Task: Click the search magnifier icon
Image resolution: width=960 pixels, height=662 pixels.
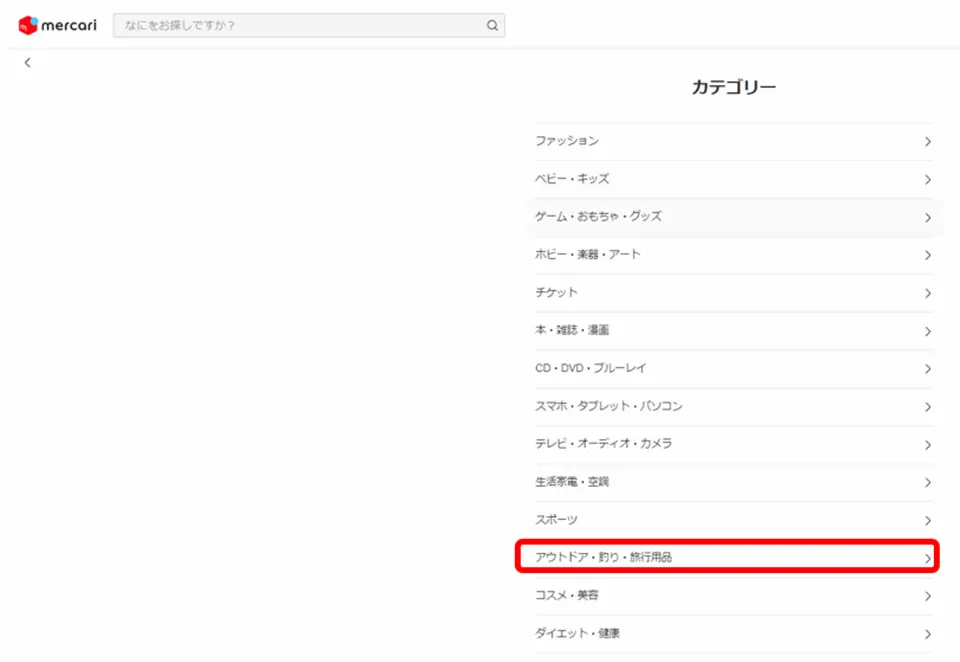Action: (492, 26)
